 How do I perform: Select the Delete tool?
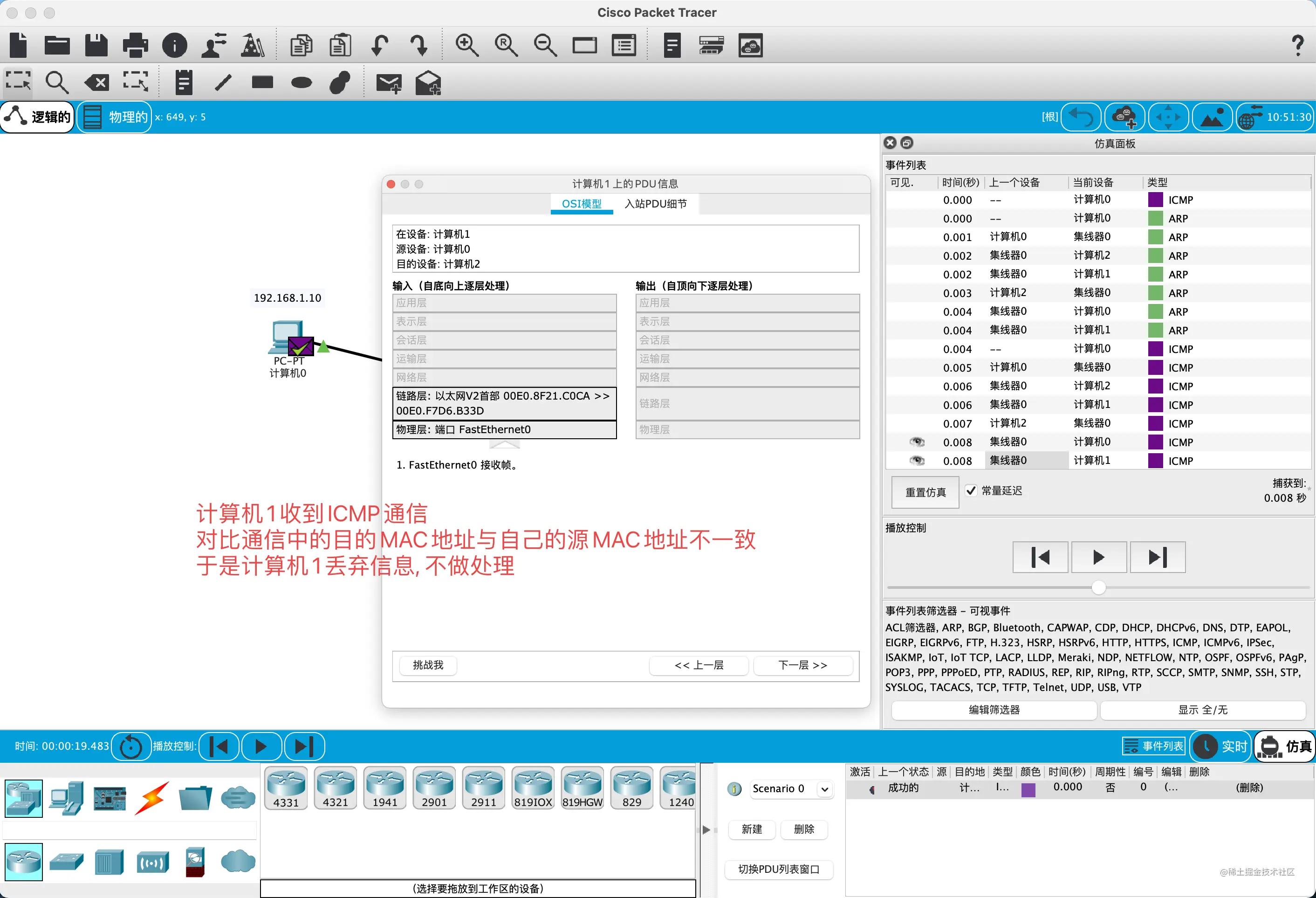[96, 83]
